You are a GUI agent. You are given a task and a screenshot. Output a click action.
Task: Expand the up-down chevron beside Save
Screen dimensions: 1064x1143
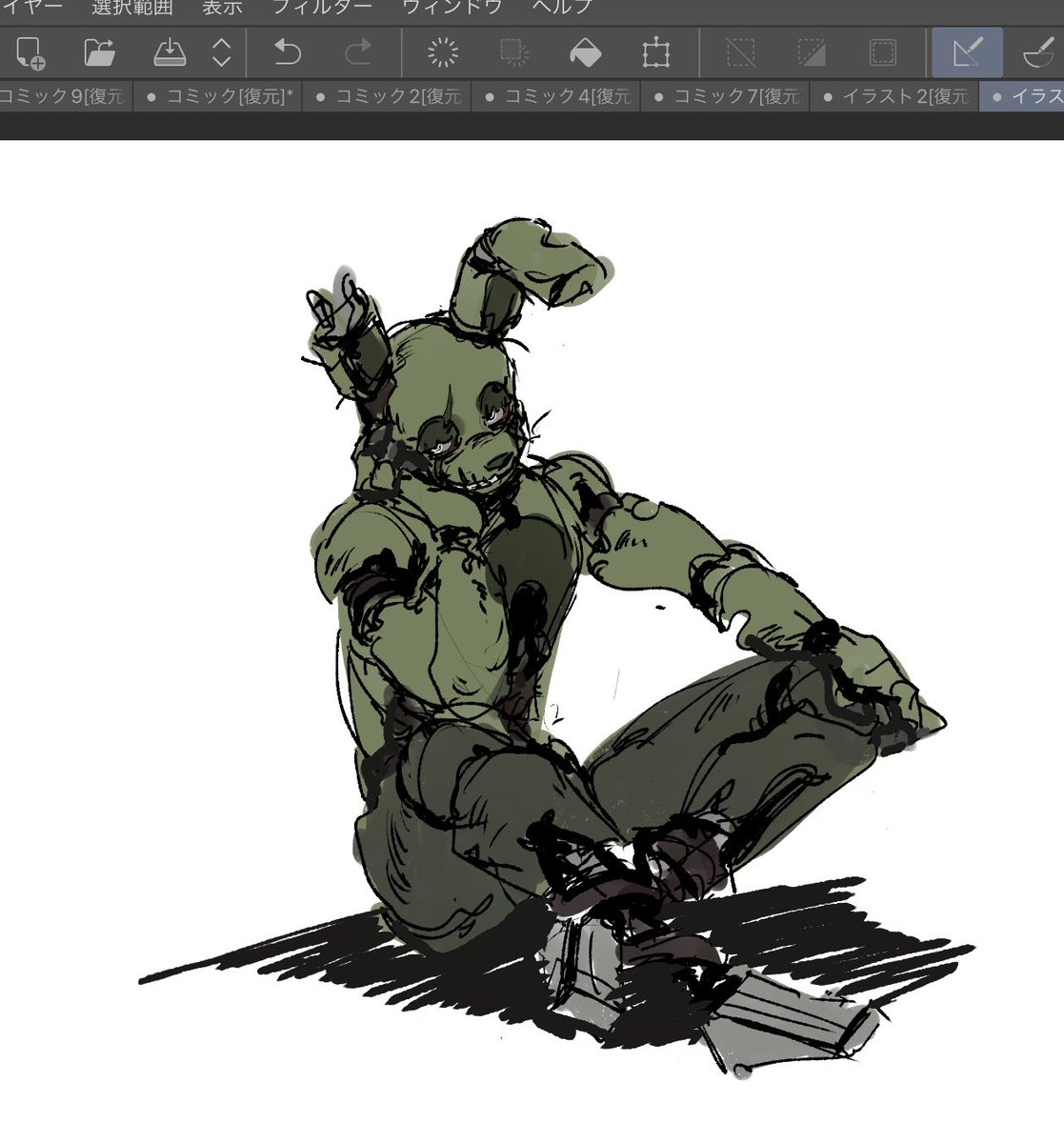(x=221, y=52)
